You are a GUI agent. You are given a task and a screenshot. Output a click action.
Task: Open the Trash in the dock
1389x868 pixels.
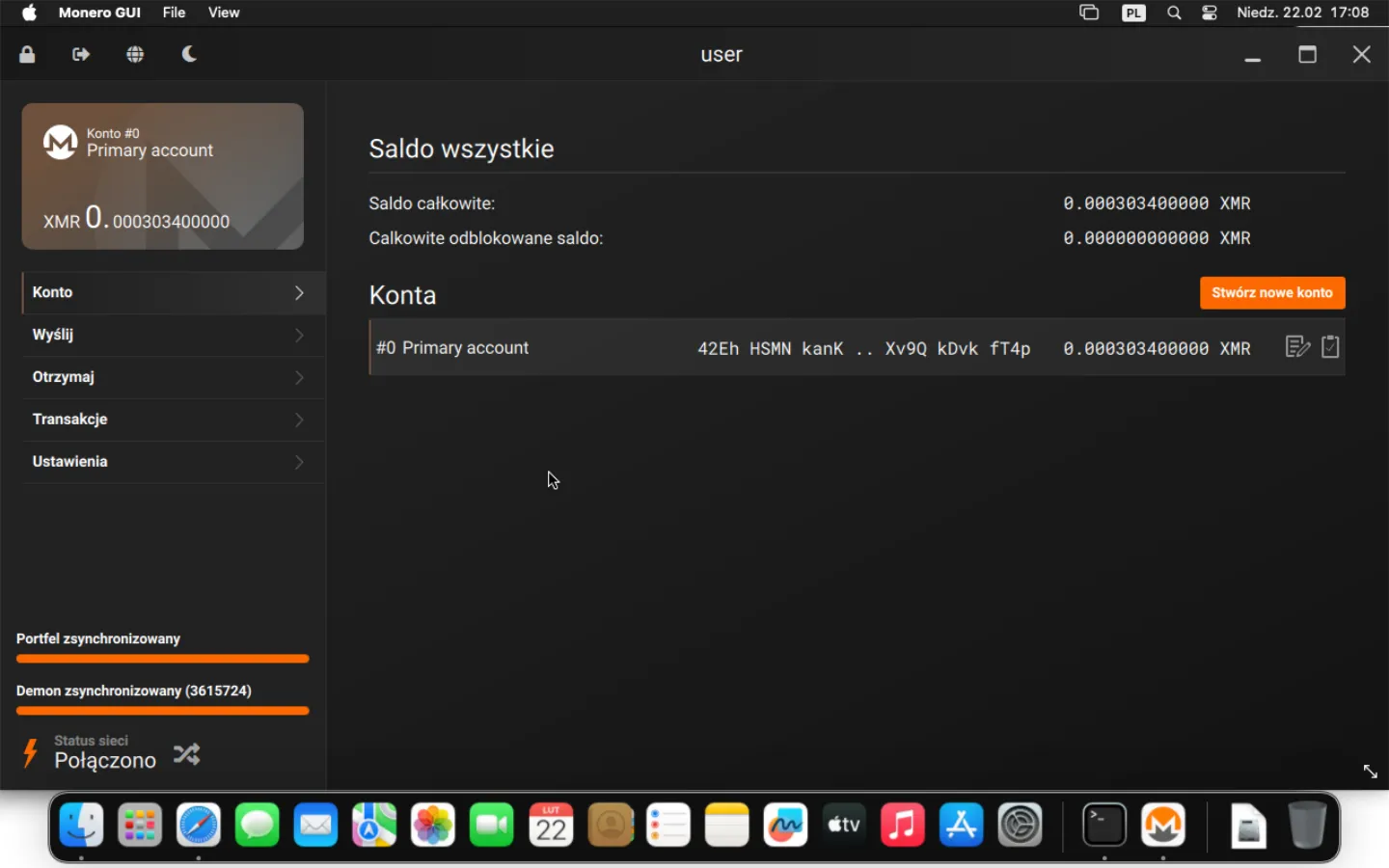click(x=1307, y=826)
